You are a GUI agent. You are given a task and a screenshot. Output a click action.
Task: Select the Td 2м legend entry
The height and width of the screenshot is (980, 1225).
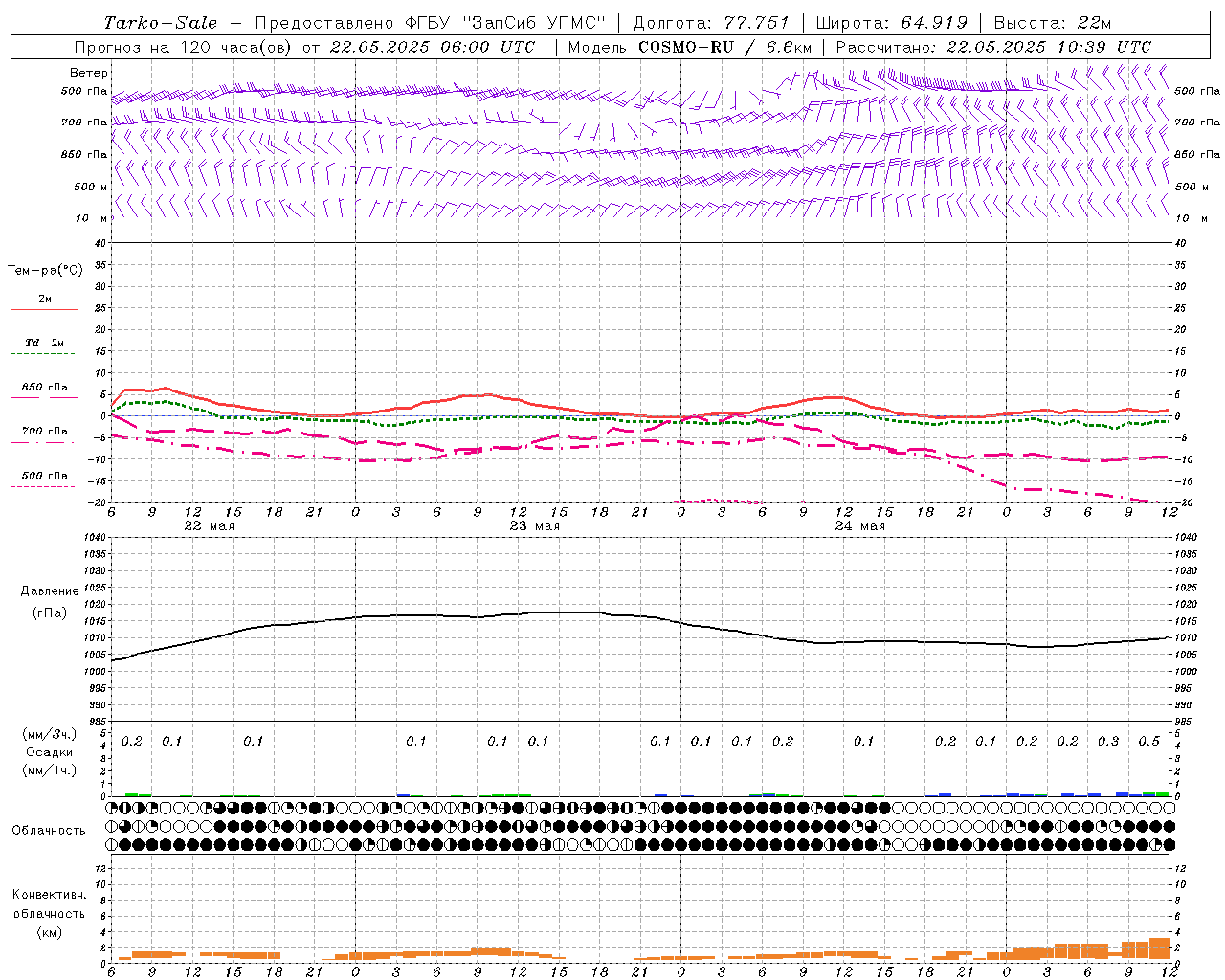click(x=45, y=343)
